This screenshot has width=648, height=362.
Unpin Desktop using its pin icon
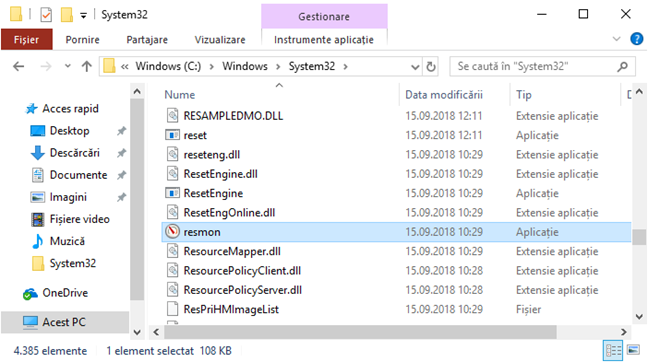pyautogui.click(x=121, y=131)
